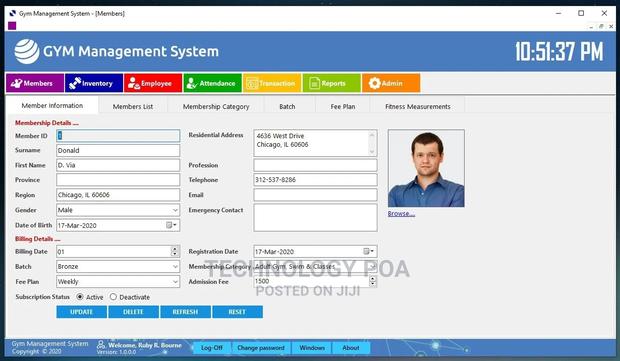
Task: Expand the Gender dropdown
Action: (x=175, y=210)
